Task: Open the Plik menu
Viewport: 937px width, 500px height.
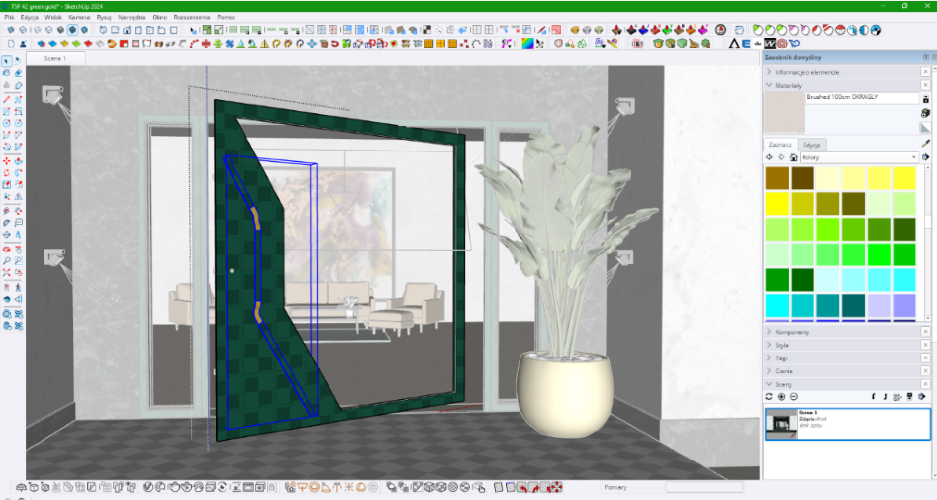Action: pyautogui.click(x=9, y=17)
